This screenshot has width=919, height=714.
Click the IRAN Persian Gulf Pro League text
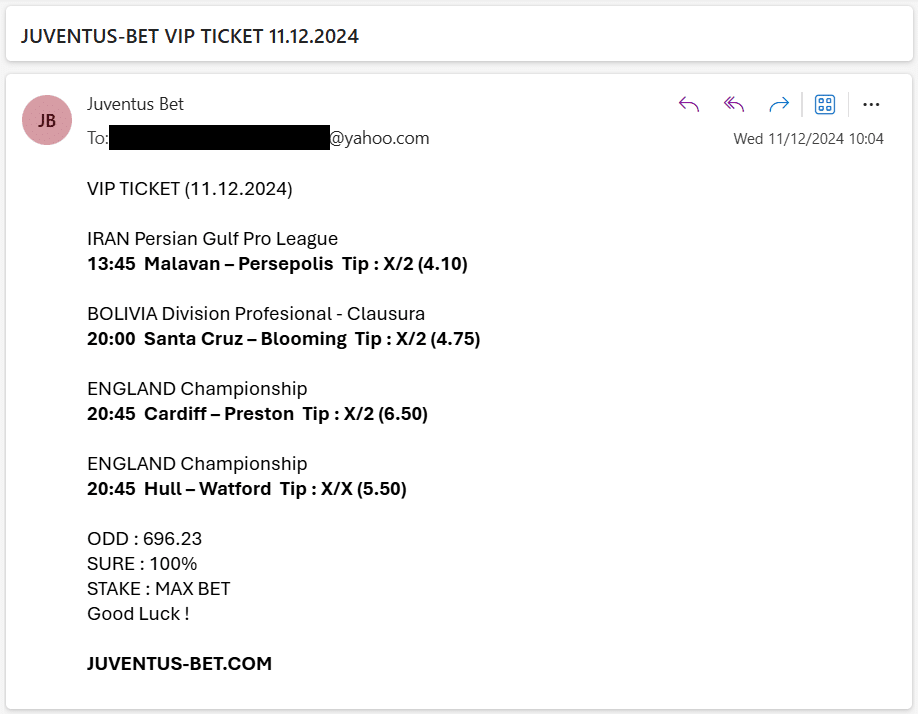tap(212, 239)
